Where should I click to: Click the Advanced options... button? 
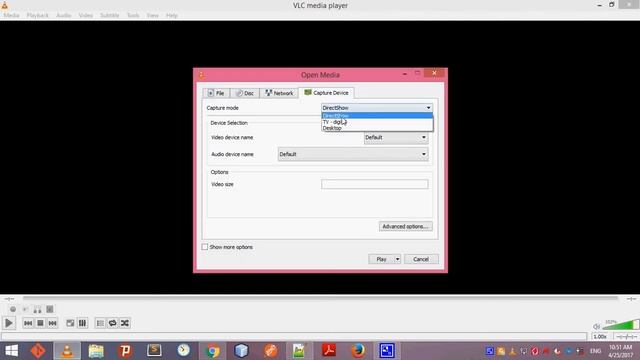pos(405,227)
